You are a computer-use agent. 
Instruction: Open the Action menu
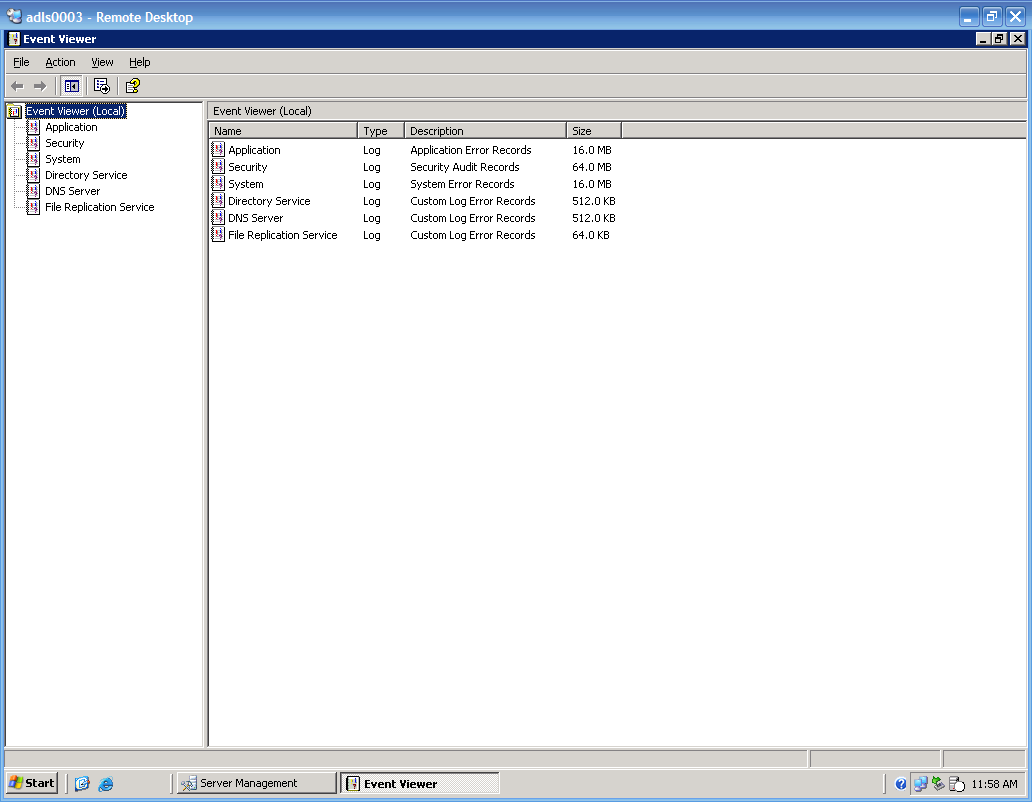[60, 62]
